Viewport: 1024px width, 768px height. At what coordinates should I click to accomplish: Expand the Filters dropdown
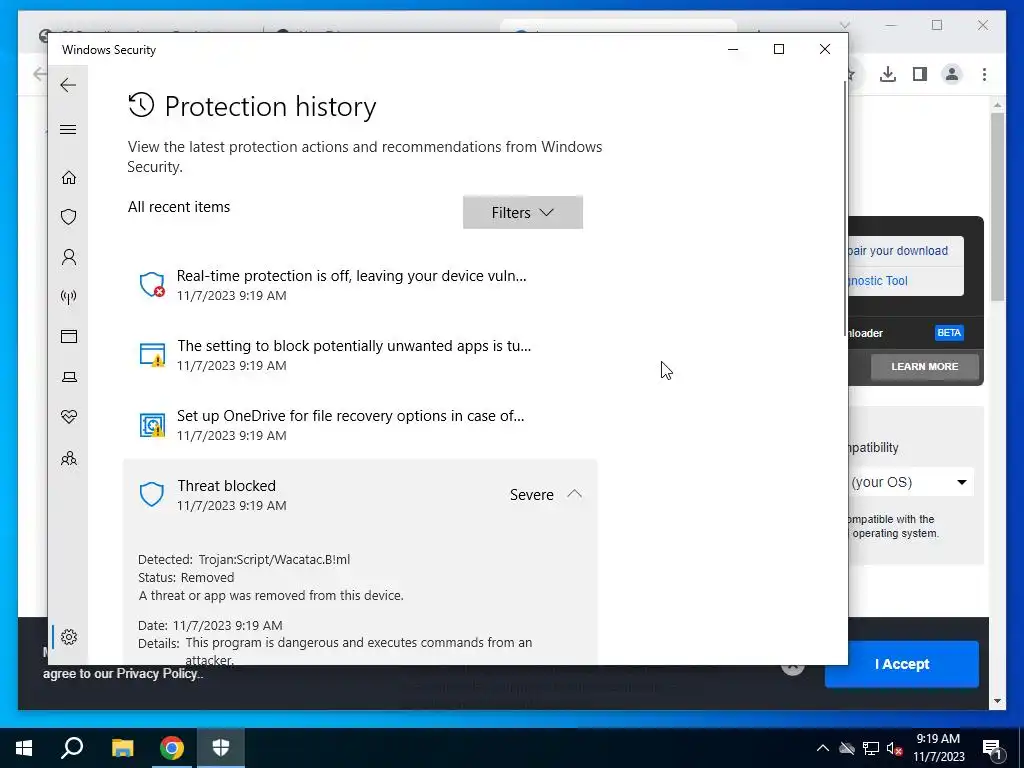coord(522,212)
